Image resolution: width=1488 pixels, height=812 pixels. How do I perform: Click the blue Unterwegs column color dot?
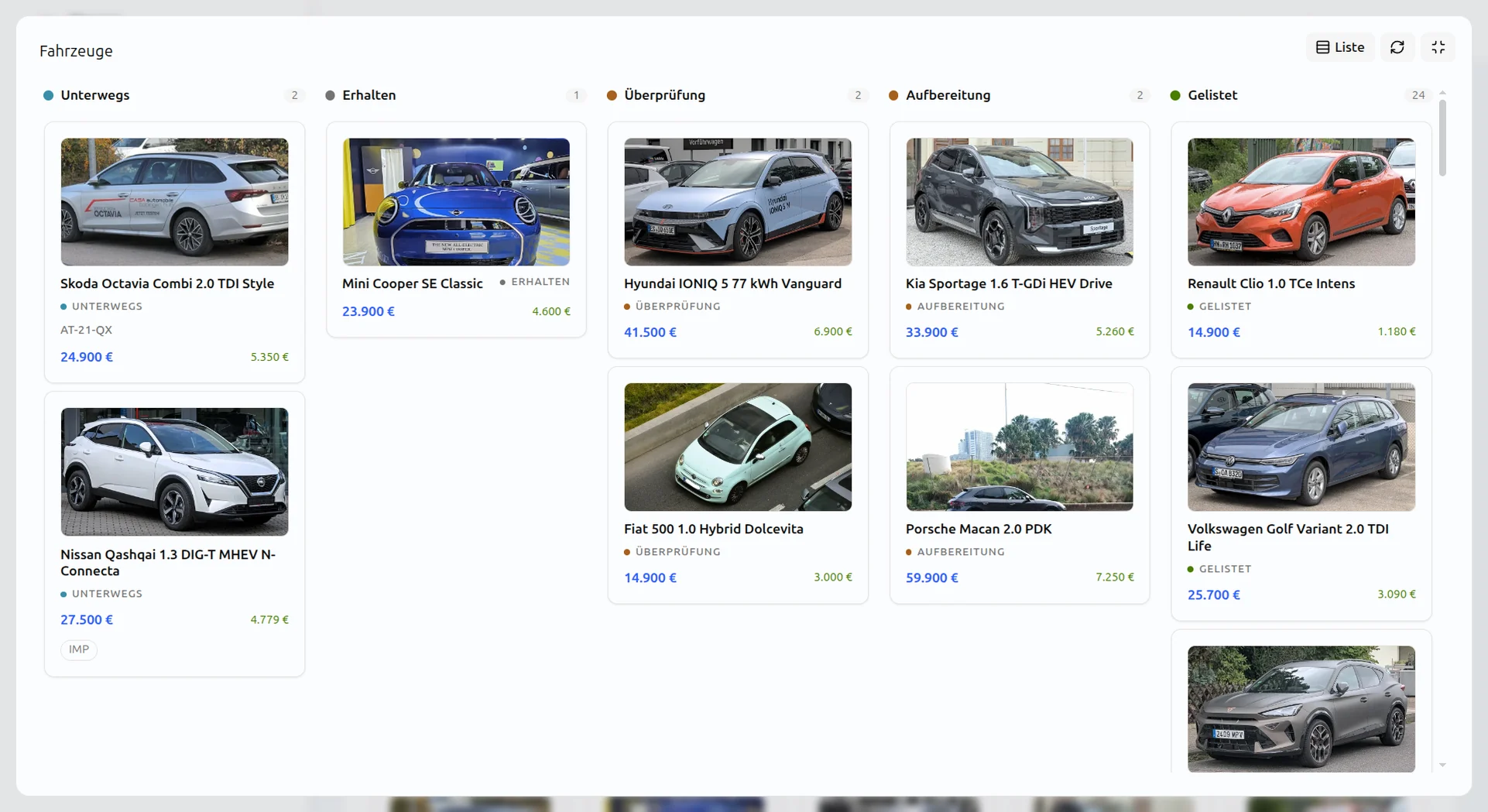(48, 95)
